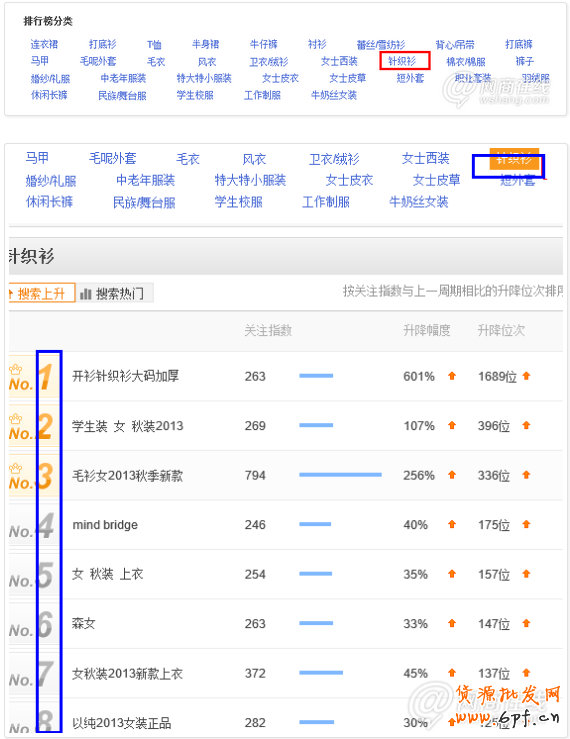
Task: Open 风衣 in the lower category list
Action: tap(254, 159)
